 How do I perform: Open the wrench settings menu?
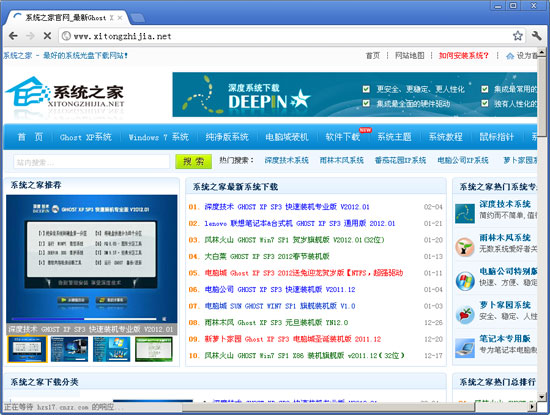click(536, 36)
